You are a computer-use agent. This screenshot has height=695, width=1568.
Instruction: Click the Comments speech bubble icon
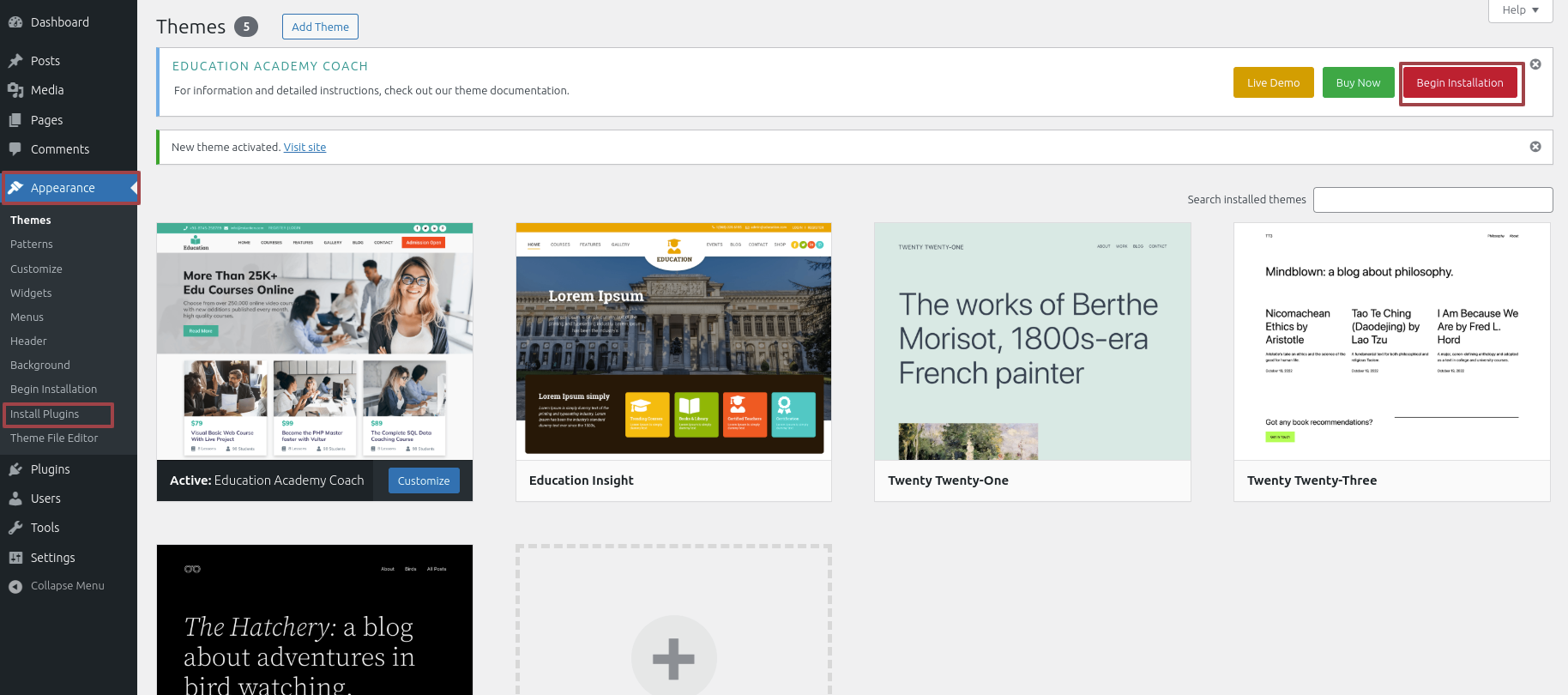point(15,149)
